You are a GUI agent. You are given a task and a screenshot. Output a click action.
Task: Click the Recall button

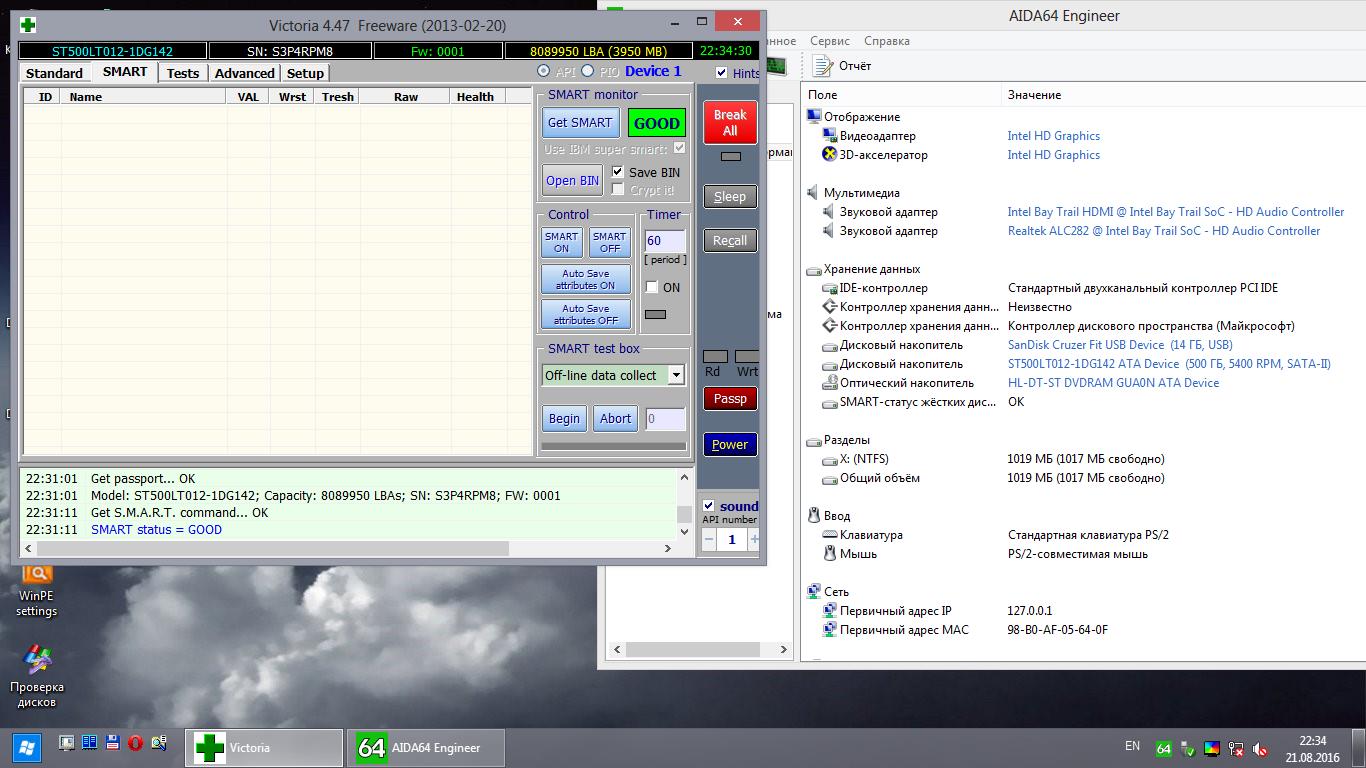pos(730,240)
